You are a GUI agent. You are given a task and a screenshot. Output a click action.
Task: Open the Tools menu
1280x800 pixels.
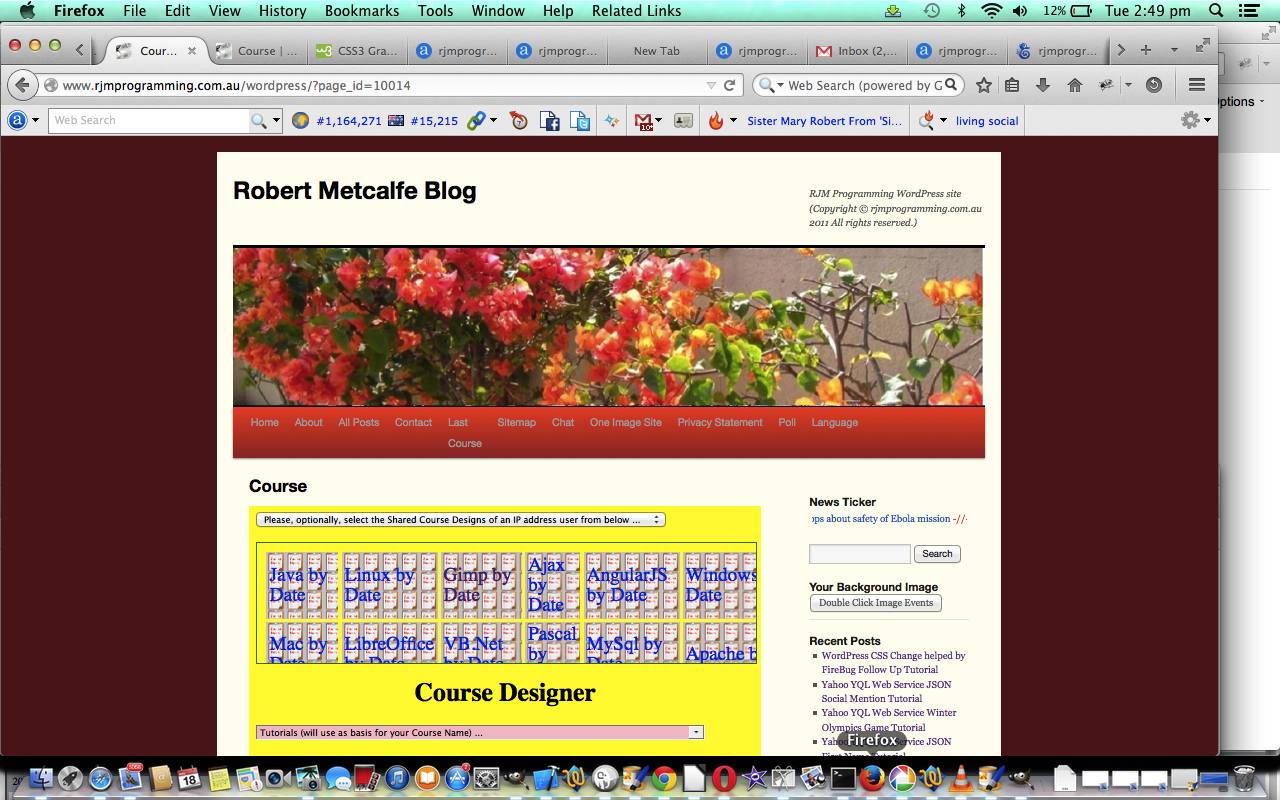(435, 11)
